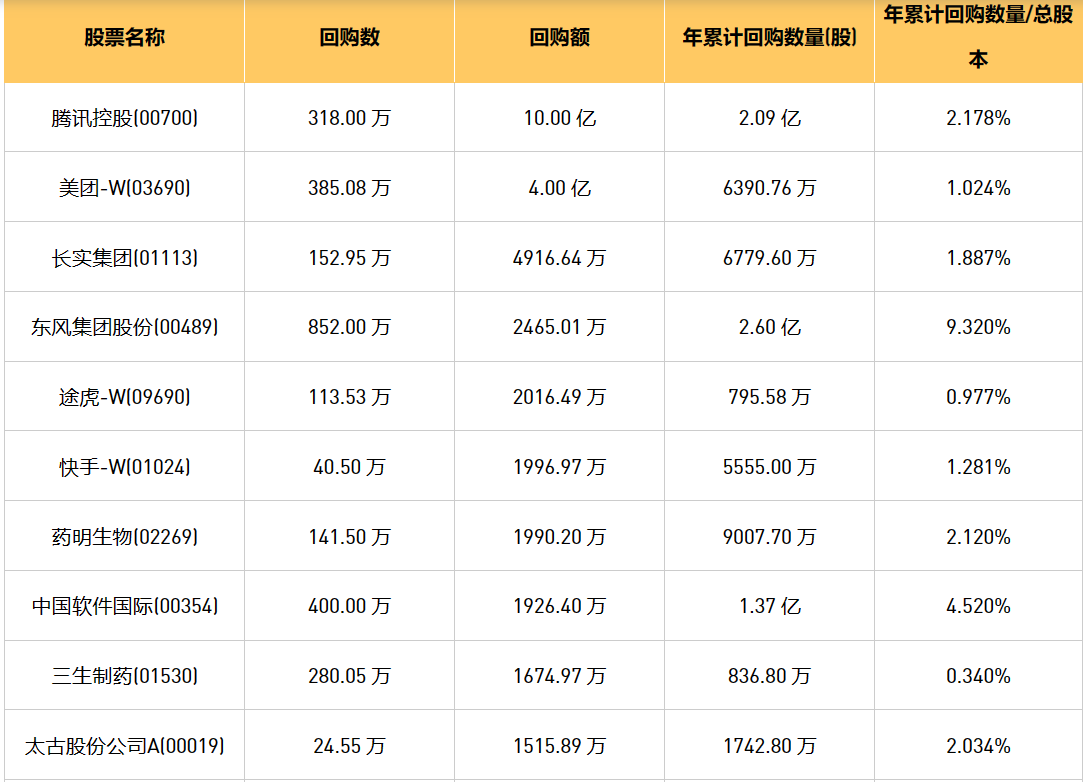Open the 中国软件国际(00354) entry

[x=125, y=606]
